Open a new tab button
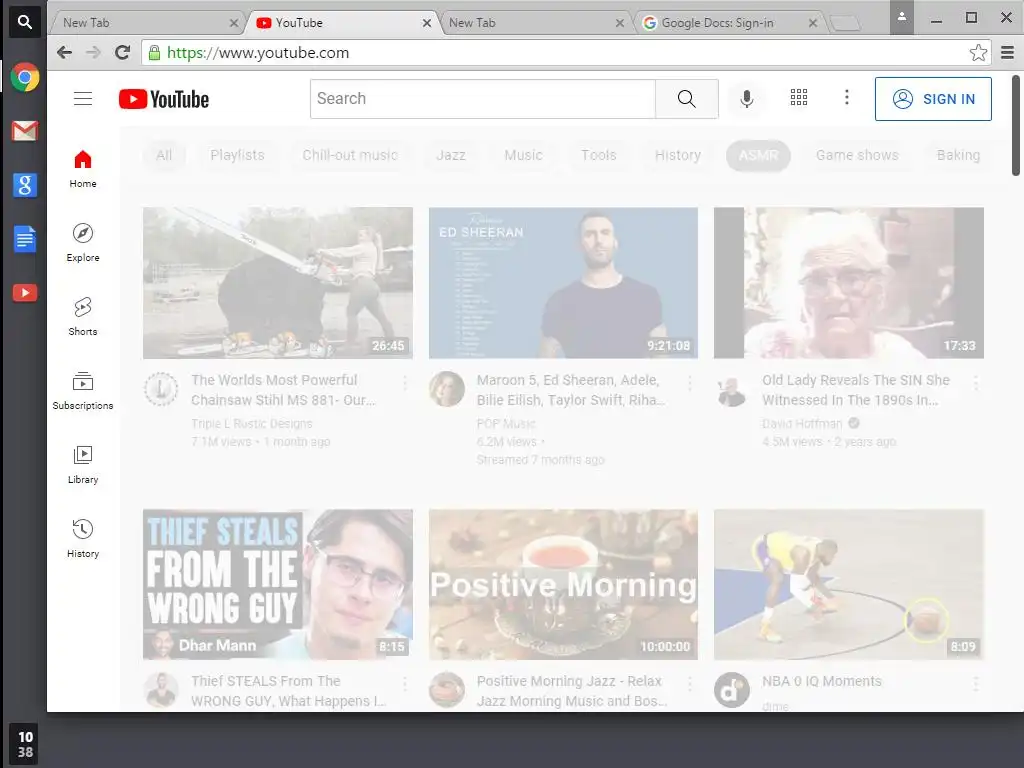Image resolution: width=1024 pixels, height=768 pixels. click(x=846, y=24)
